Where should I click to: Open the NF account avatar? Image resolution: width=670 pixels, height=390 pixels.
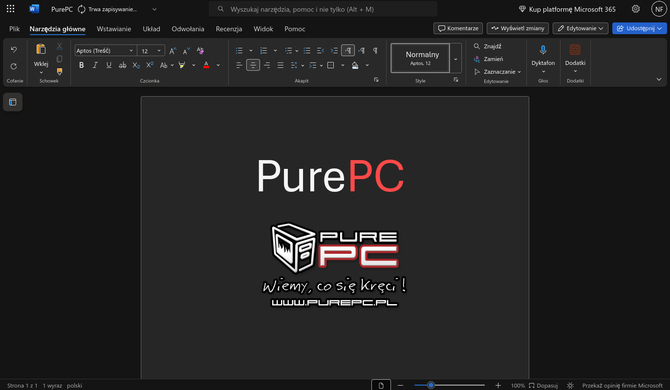(659, 9)
